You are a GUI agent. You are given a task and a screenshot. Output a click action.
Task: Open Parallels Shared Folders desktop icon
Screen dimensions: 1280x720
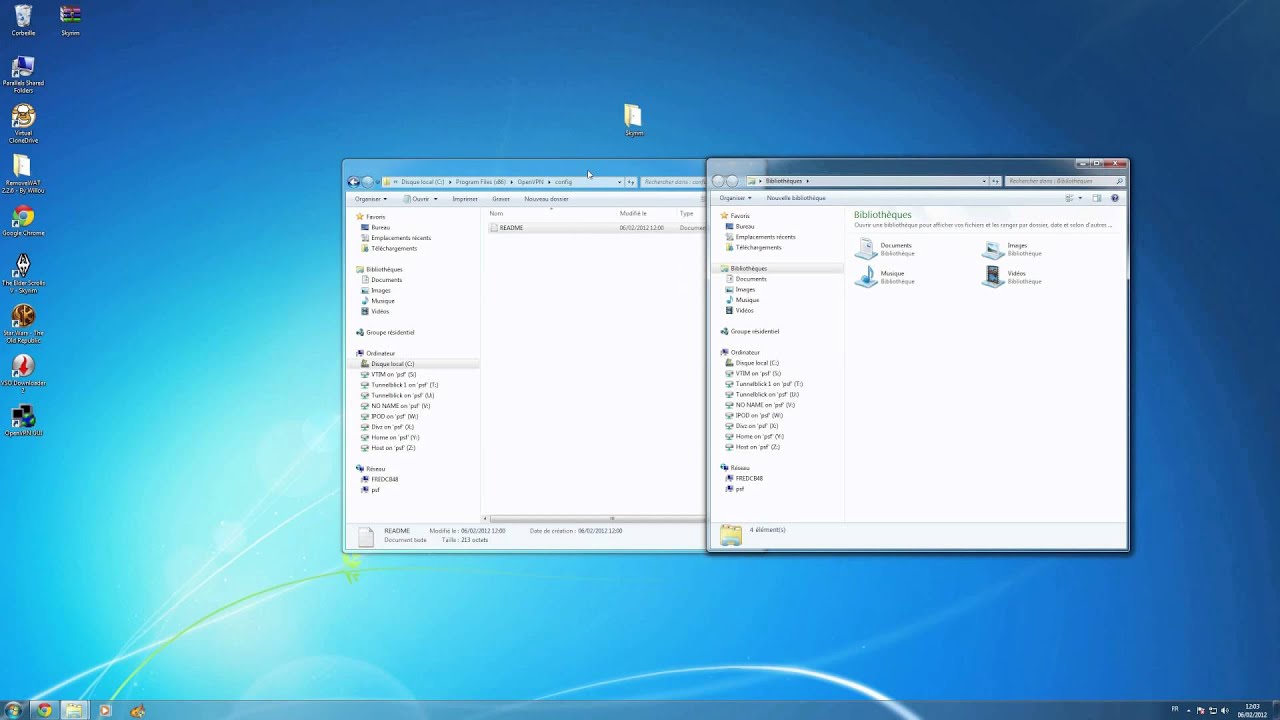tap(23, 75)
